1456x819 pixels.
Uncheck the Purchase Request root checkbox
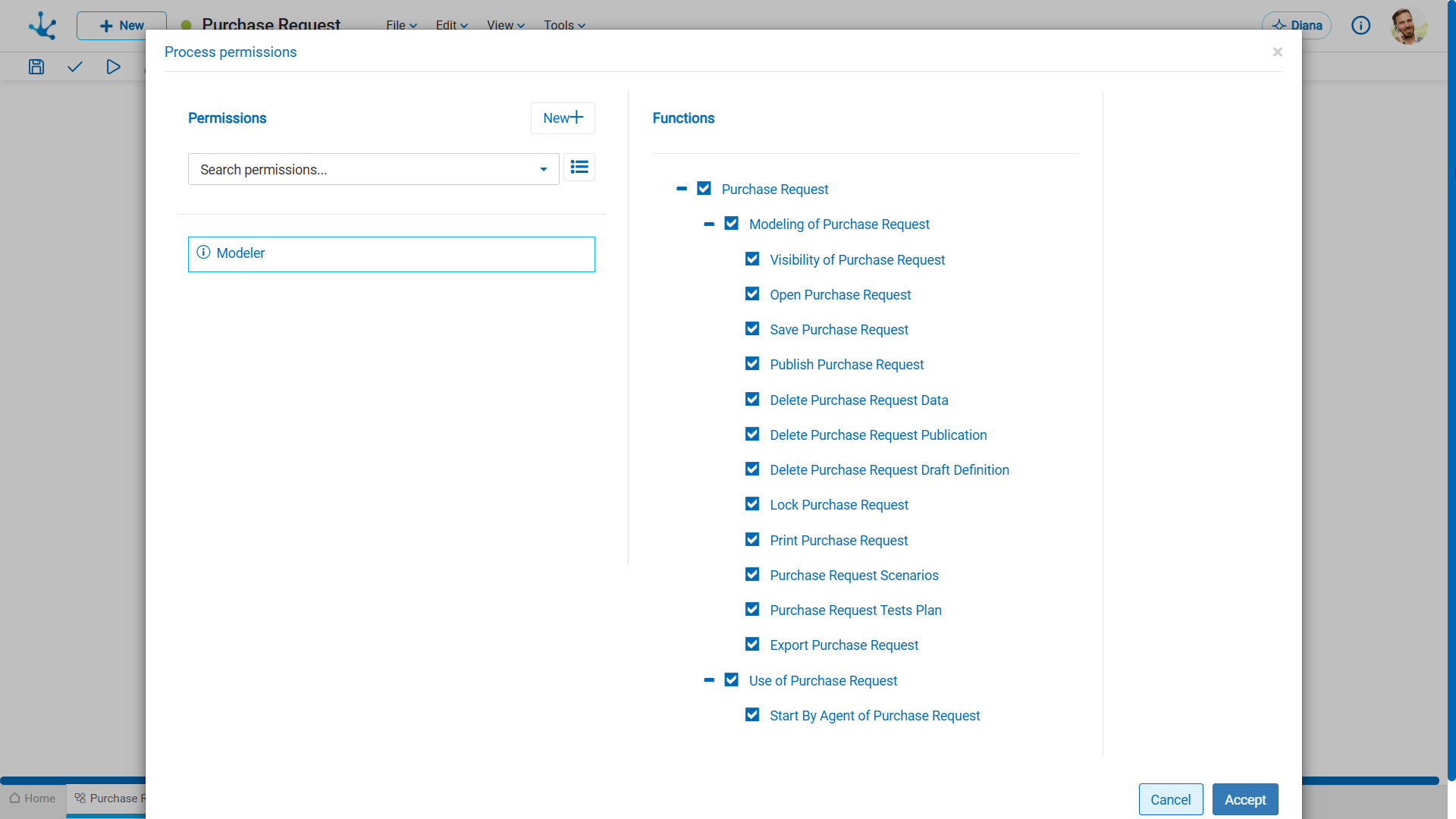pyautogui.click(x=704, y=188)
